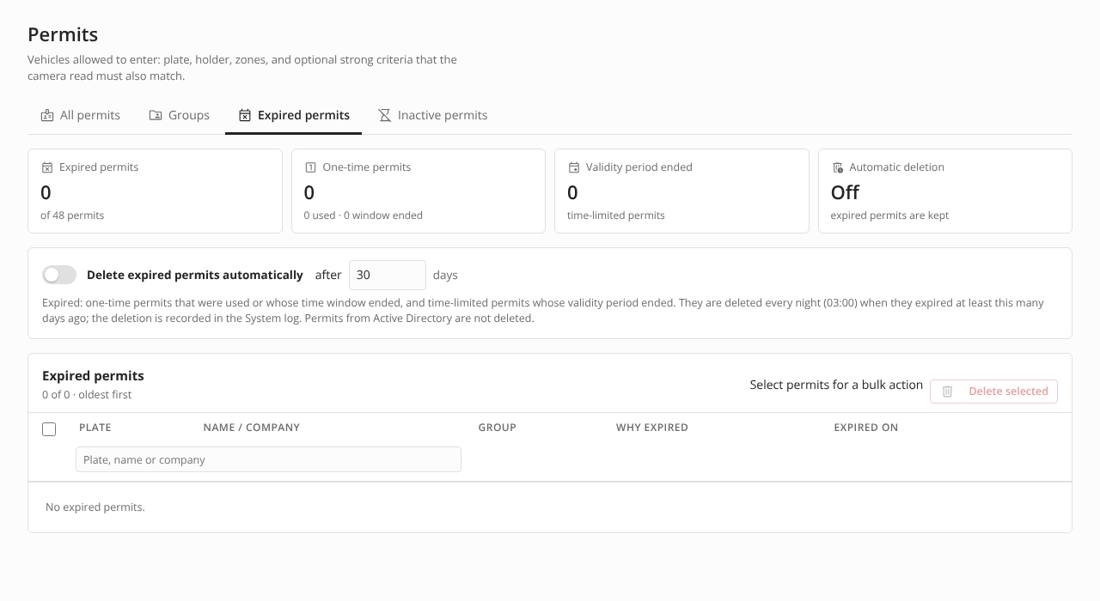This screenshot has height=601, width=1100.
Task: Click 'Select permits for a bulk action' text
Action: (x=836, y=384)
